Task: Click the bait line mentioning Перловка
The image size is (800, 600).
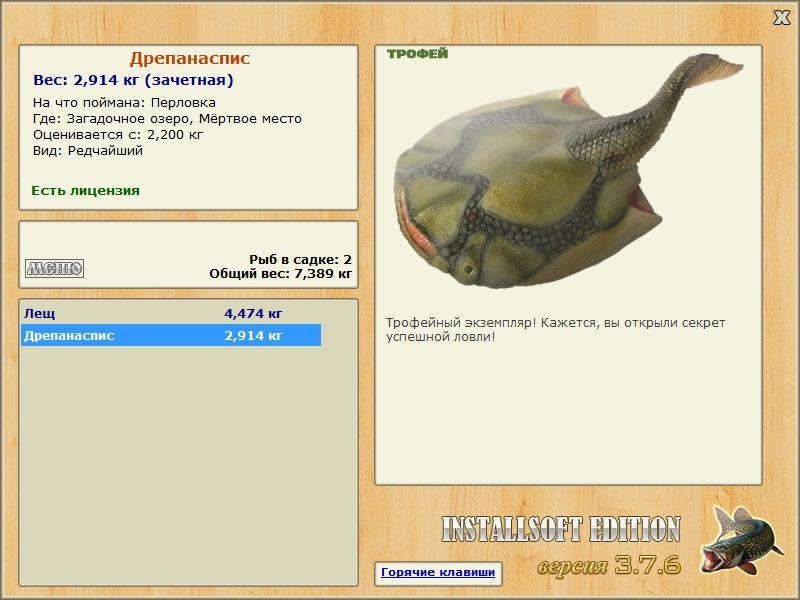Action: (x=124, y=103)
